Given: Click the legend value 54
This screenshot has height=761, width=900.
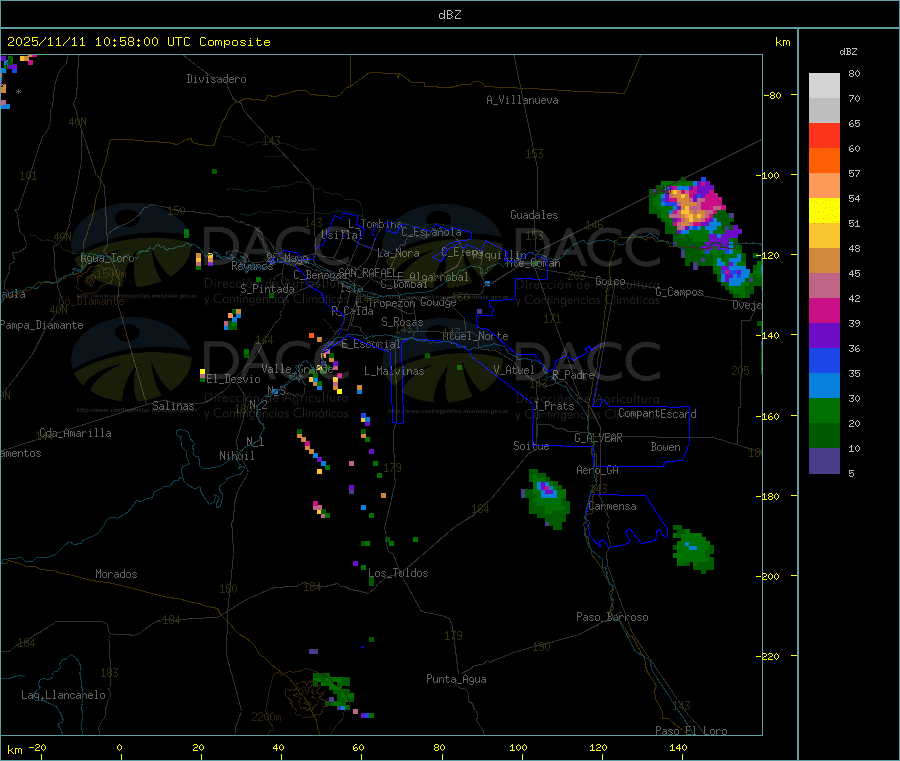Looking at the screenshot, I should point(854,199).
